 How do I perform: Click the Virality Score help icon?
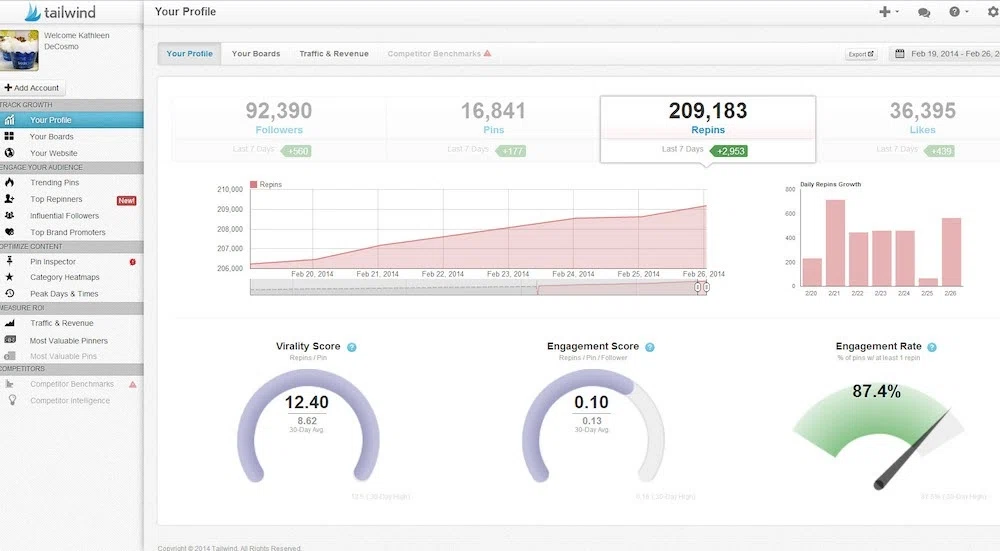pyautogui.click(x=352, y=347)
